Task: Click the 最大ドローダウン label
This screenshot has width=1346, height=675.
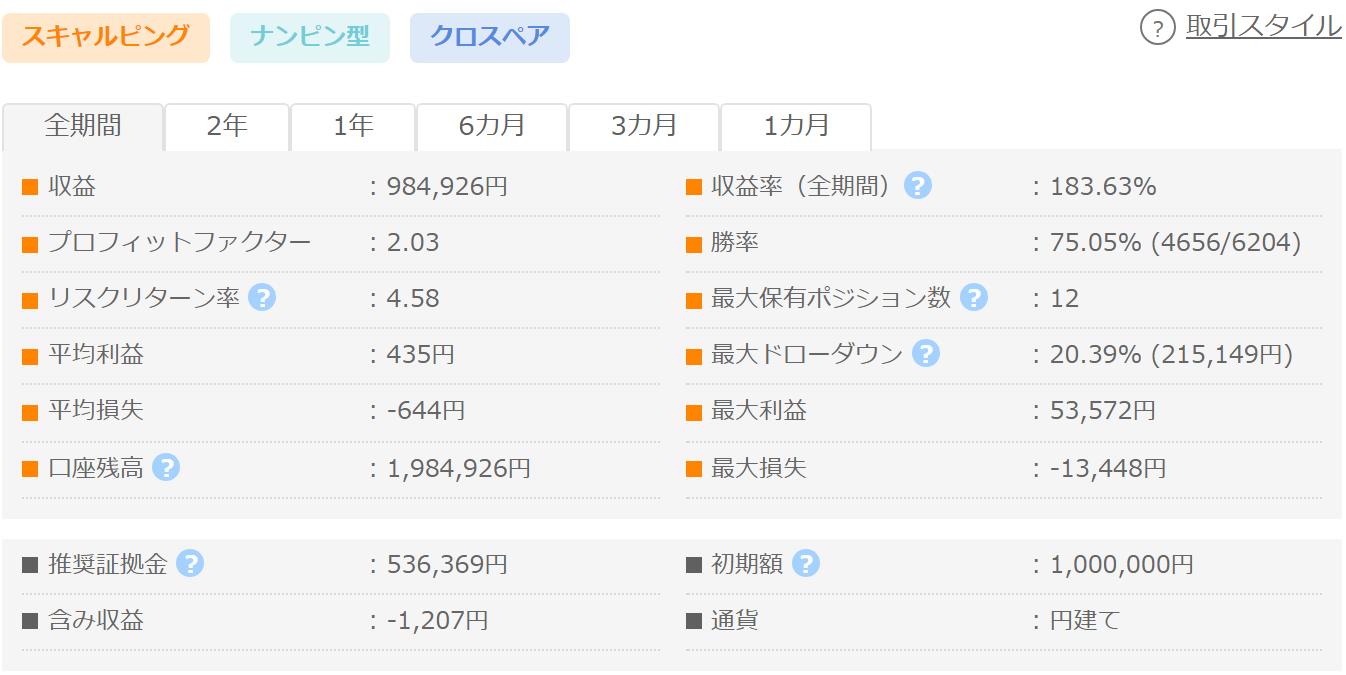Action: (x=807, y=355)
